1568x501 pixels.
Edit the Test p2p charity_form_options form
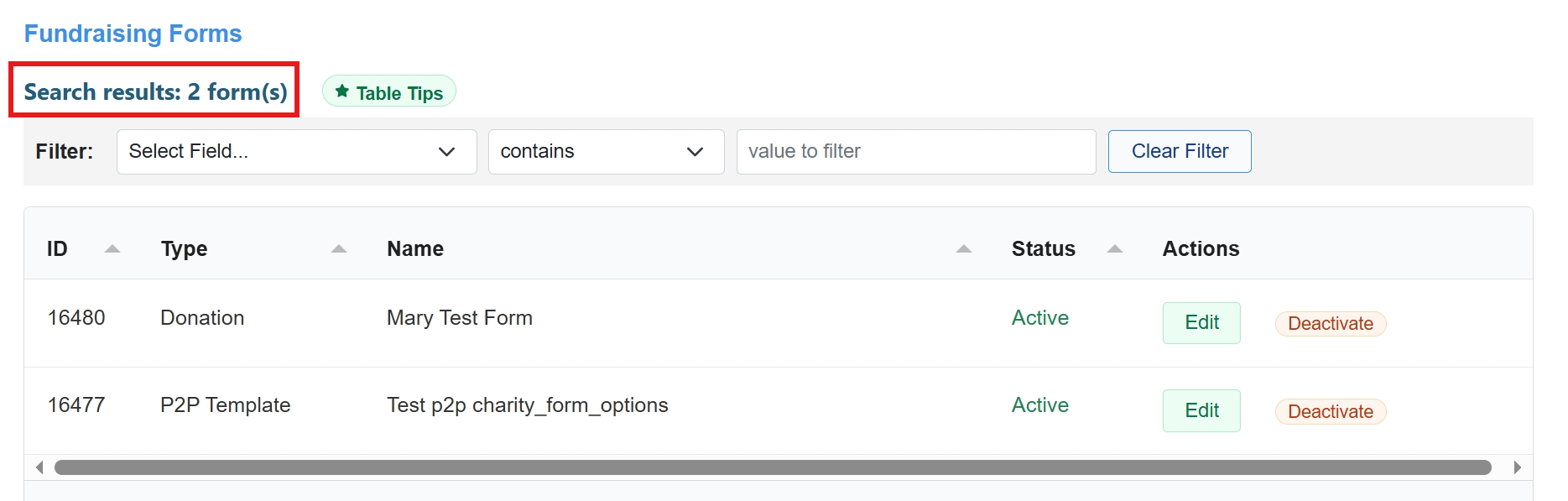pos(1201,410)
